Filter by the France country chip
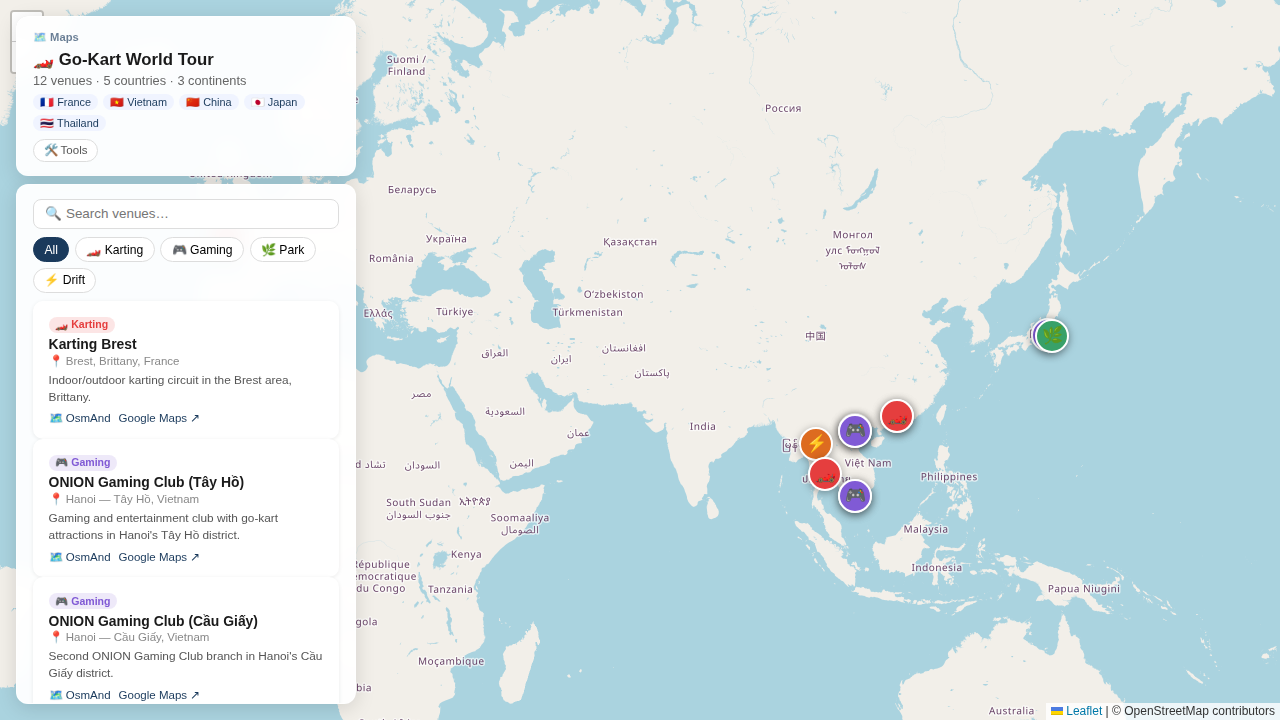The height and width of the screenshot is (720, 1280). point(66,102)
